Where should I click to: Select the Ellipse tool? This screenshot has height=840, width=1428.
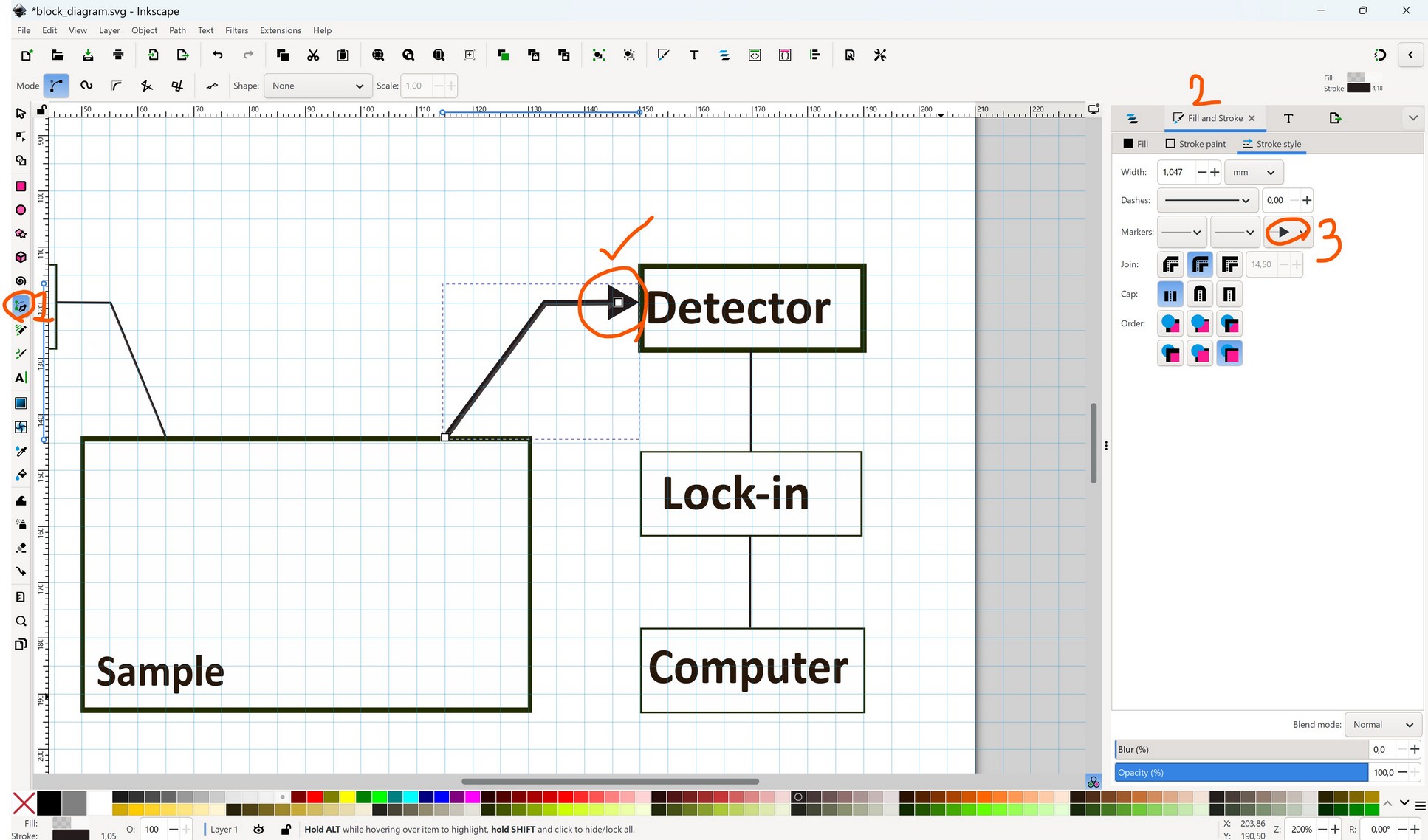(21, 210)
